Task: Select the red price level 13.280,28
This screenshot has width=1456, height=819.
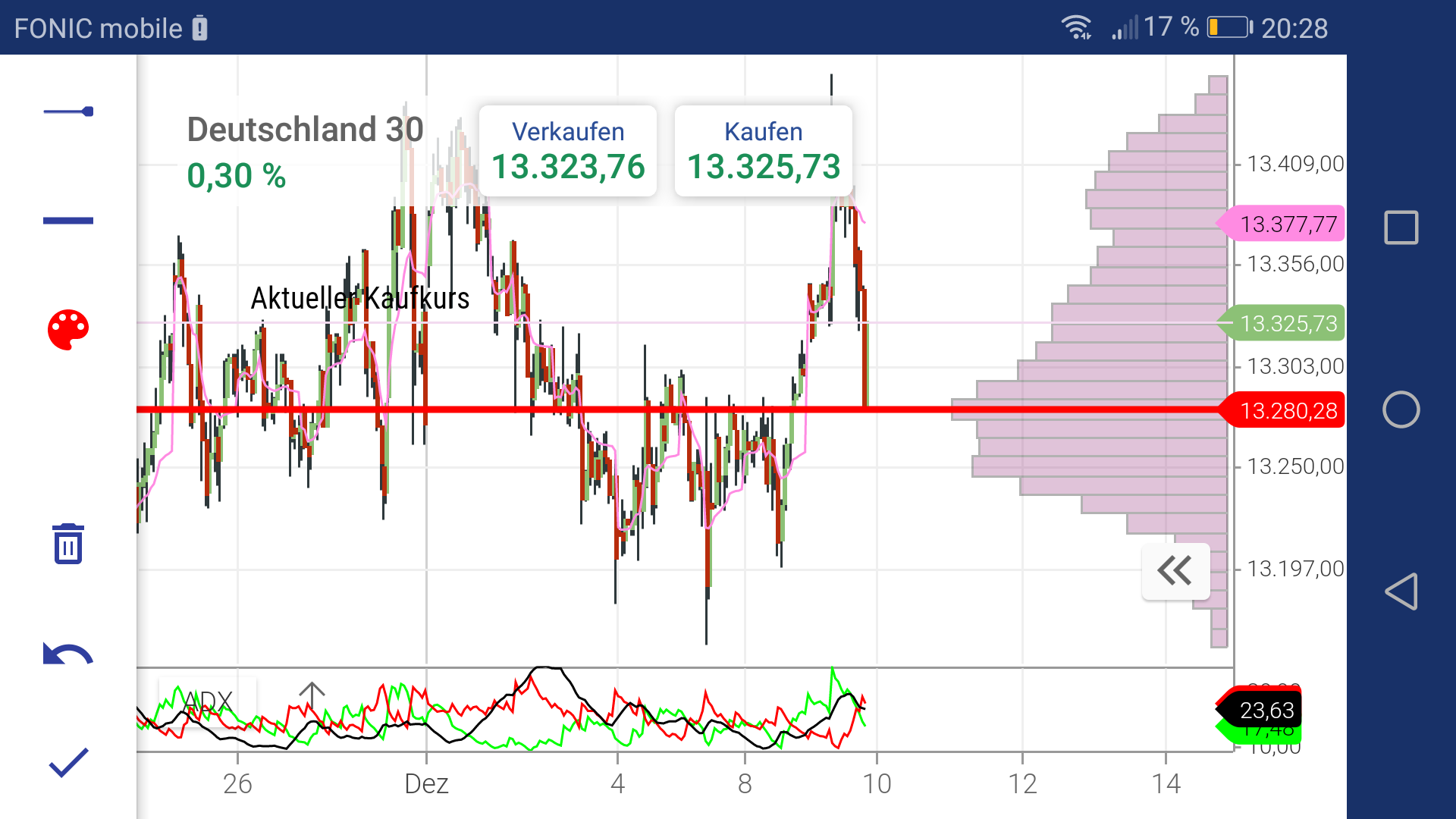Action: click(x=1289, y=410)
